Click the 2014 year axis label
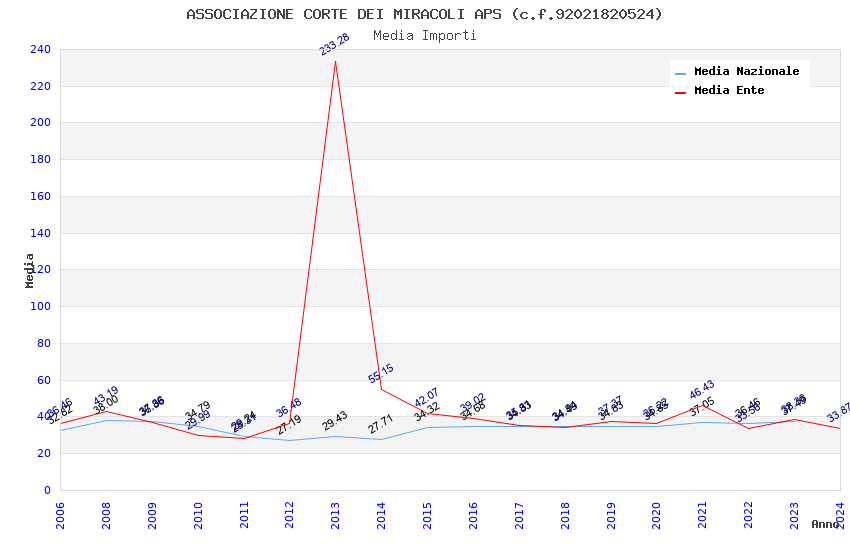 coord(381,515)
